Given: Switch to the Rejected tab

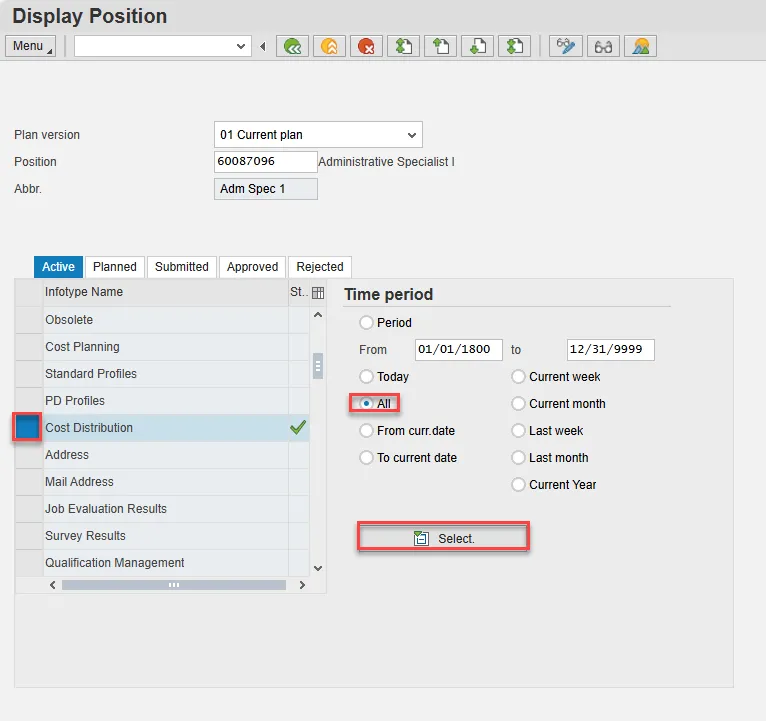Looking at the screenshot, I should (320, 267).
